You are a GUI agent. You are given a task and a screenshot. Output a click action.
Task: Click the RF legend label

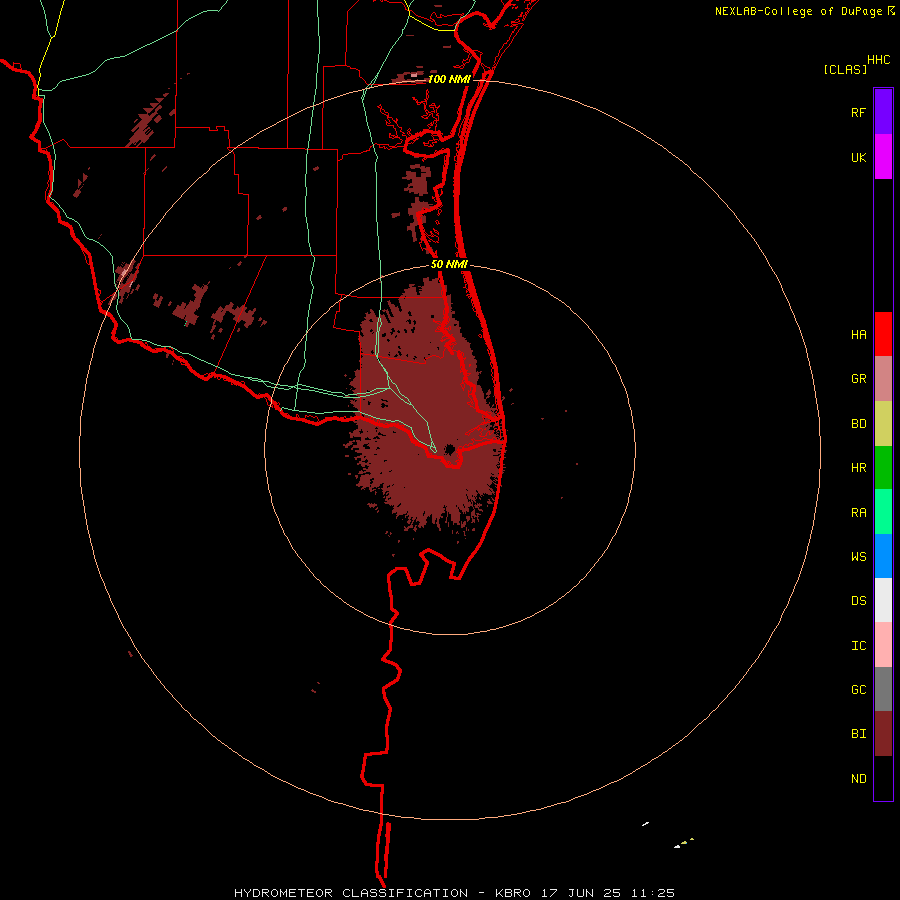coord(858,112)
